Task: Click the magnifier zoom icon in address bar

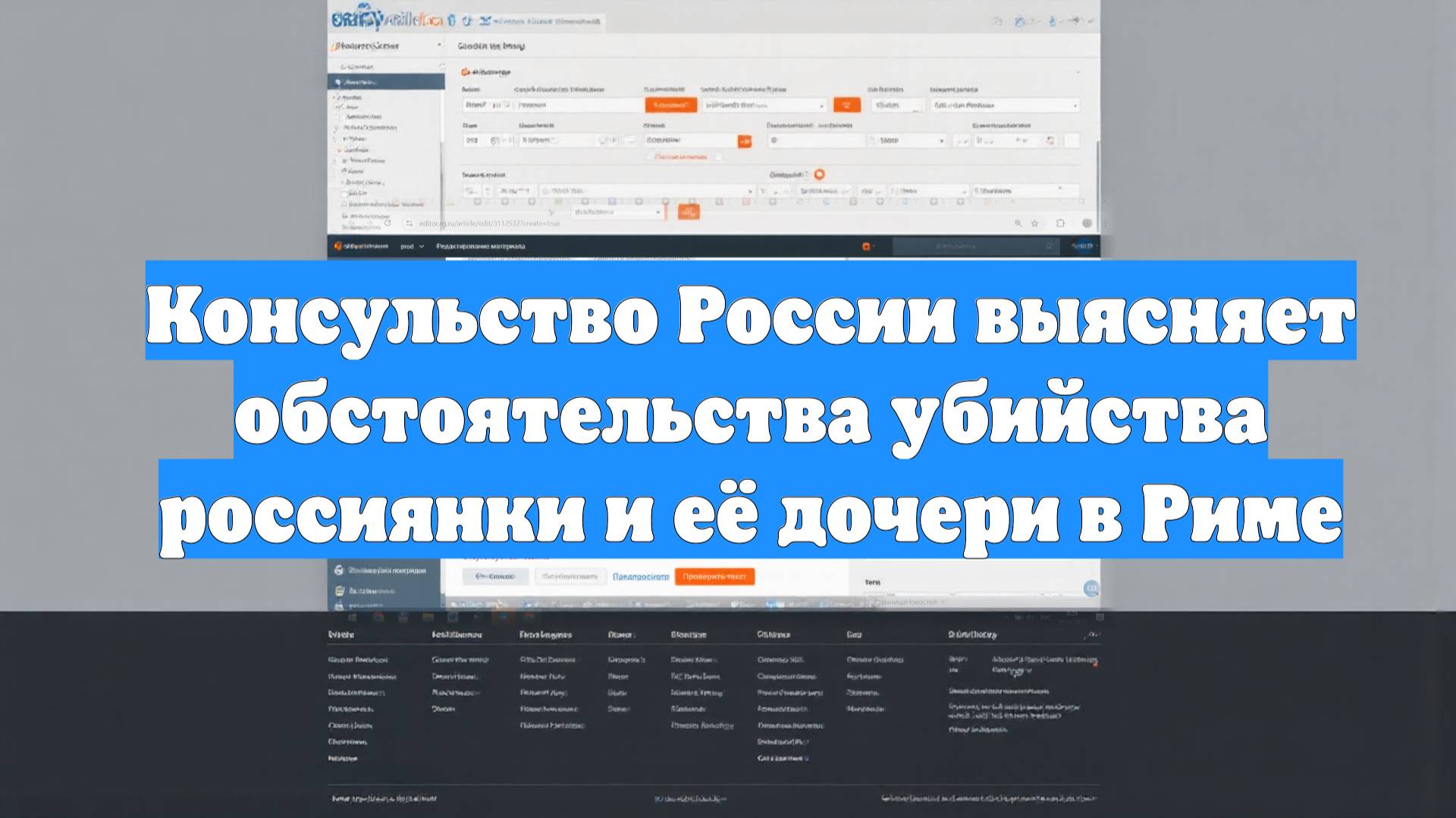Action: pos(1018,224)
